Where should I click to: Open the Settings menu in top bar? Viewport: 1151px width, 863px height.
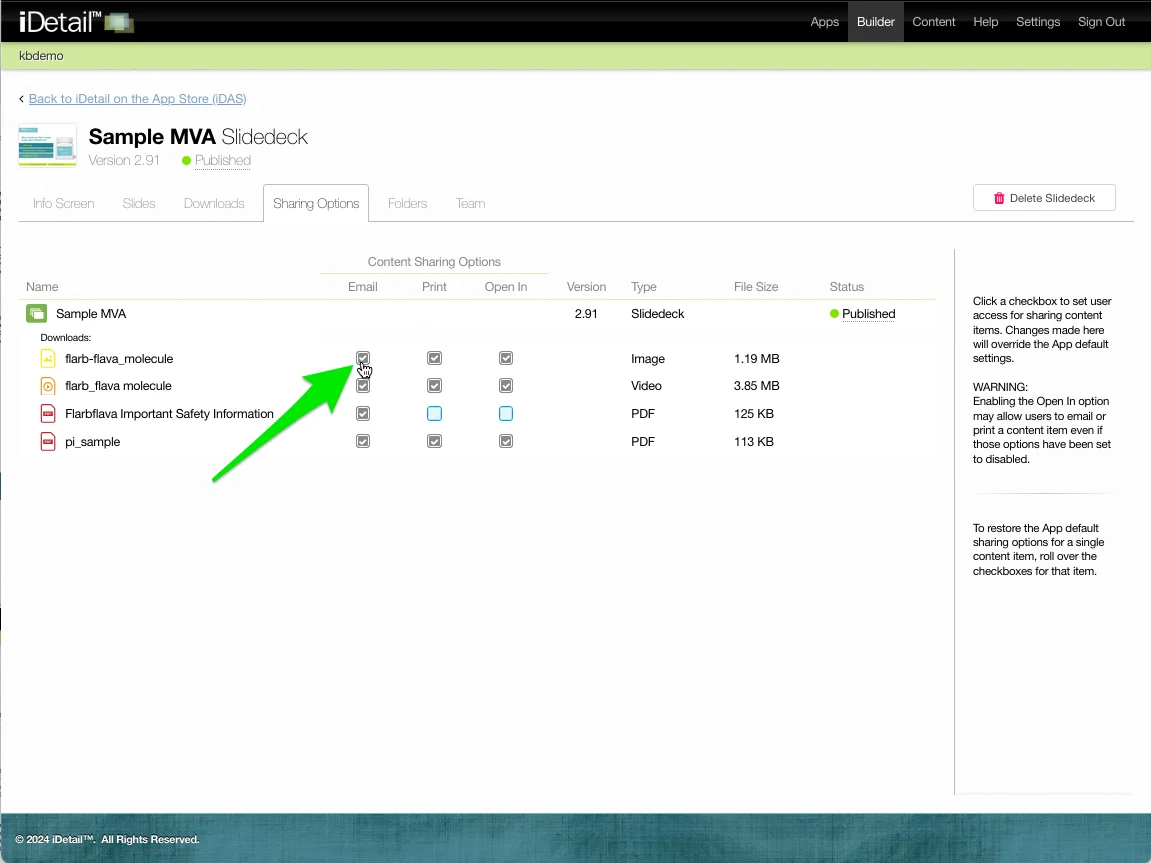pos(1037,22)
